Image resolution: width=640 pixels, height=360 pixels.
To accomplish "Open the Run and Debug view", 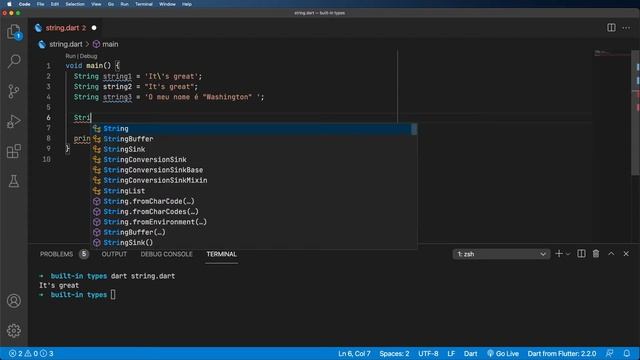I will pyautogui.click(x=14, y=121).
